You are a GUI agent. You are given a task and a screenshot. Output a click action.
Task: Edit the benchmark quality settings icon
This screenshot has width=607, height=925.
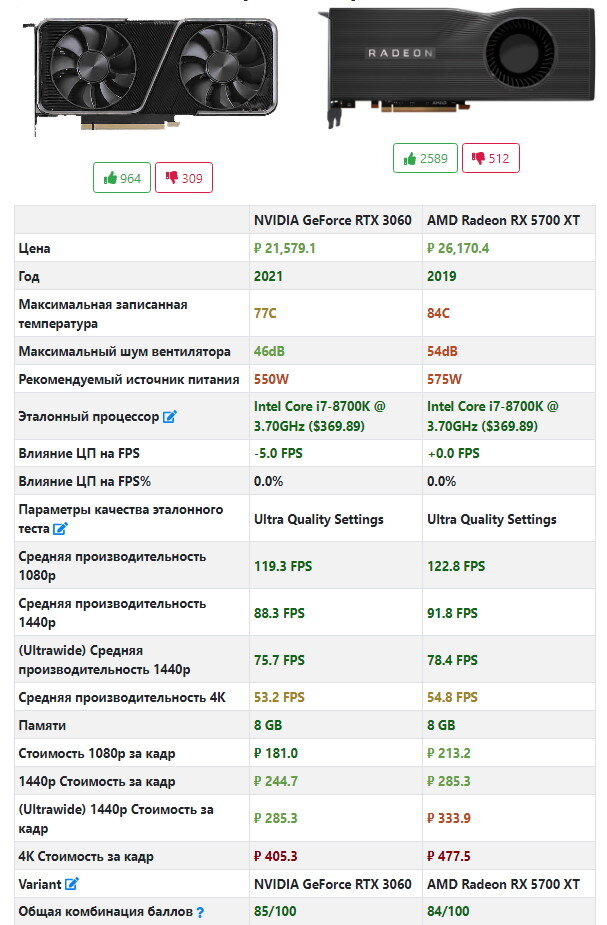pyautogui.click(x=60, y=529)
